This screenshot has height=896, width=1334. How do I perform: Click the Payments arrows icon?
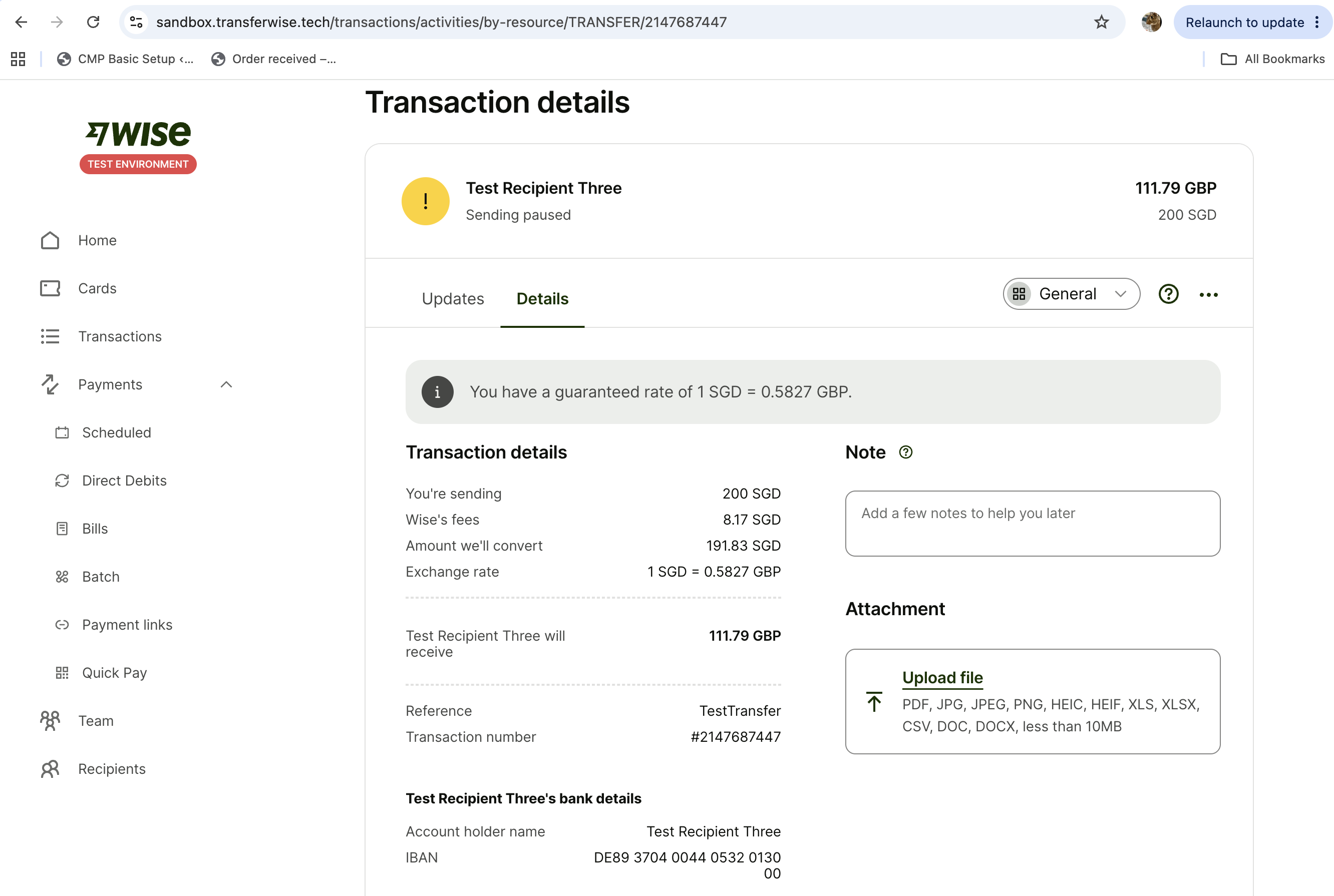[50, 384]
